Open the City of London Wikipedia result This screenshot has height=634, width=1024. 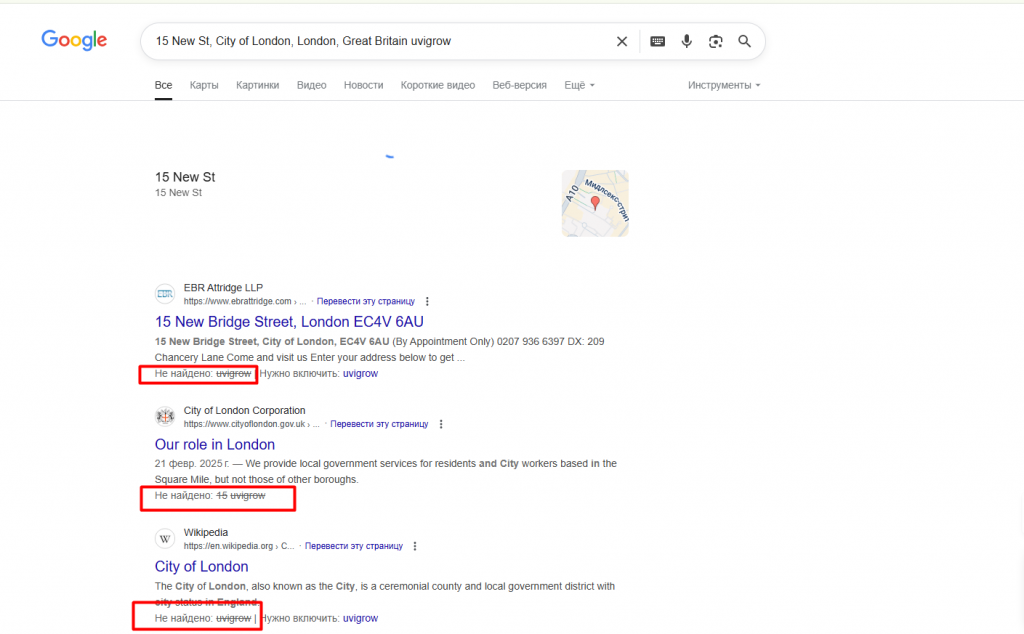pos(202,567)
